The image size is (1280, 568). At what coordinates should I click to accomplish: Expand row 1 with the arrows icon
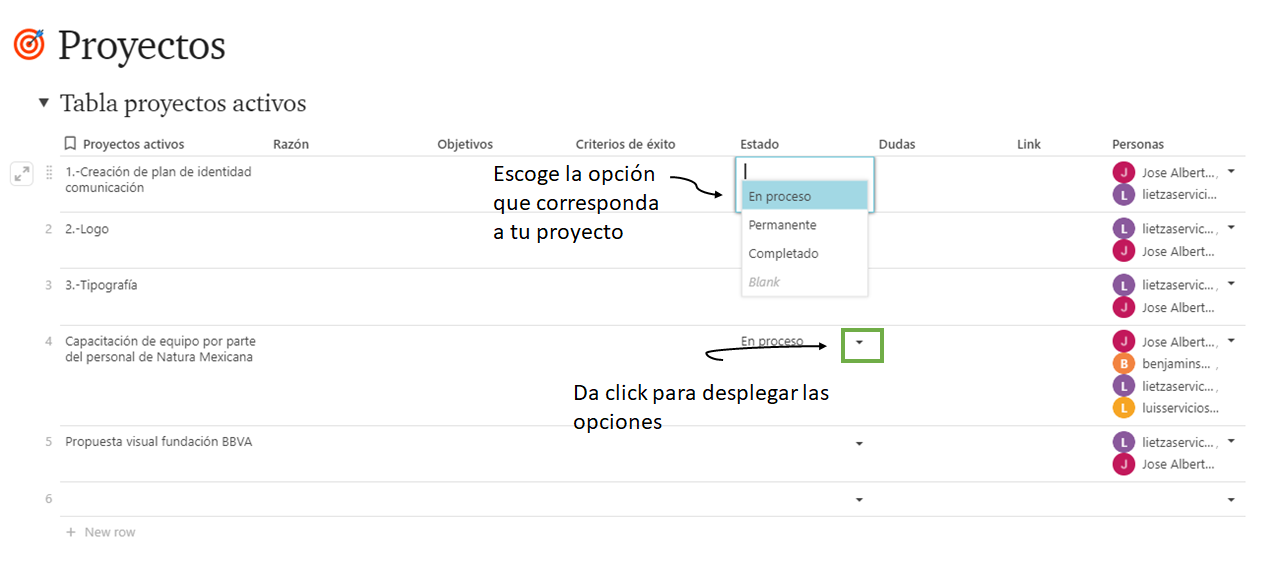(22, 173)
